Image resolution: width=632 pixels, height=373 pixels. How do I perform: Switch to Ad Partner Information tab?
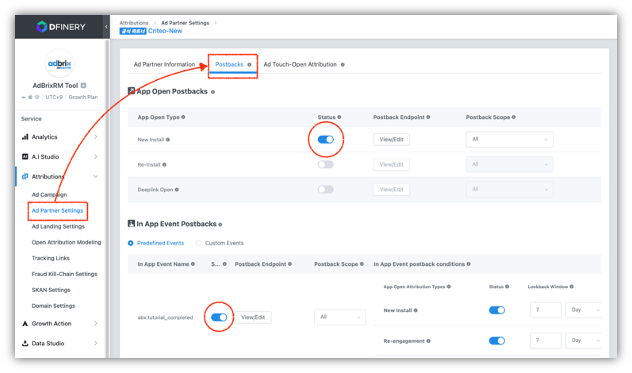click(x=164, y=65)
